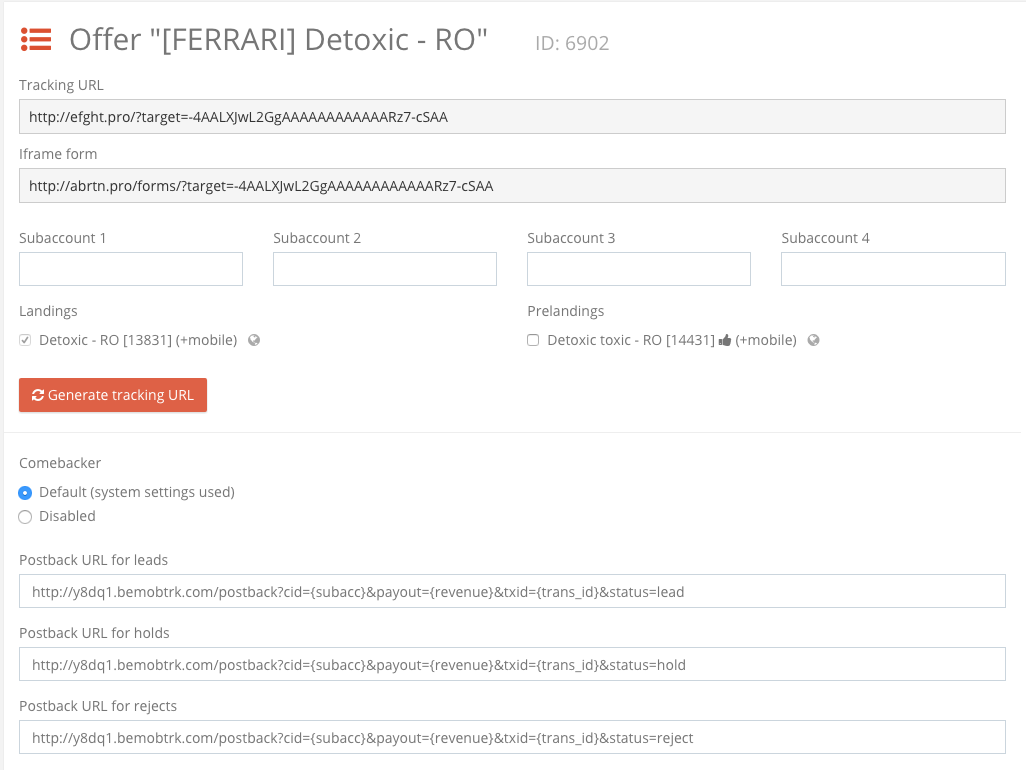Click the Tracking URL field
This screenshot has height=770, width=1026.
(x=512, y=117)
